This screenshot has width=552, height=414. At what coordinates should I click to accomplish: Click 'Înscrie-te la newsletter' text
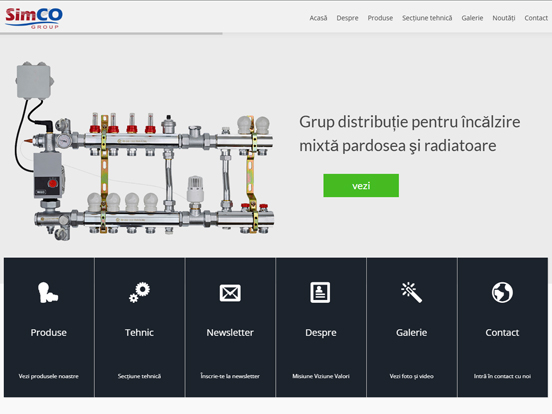(x=230, y=376)
